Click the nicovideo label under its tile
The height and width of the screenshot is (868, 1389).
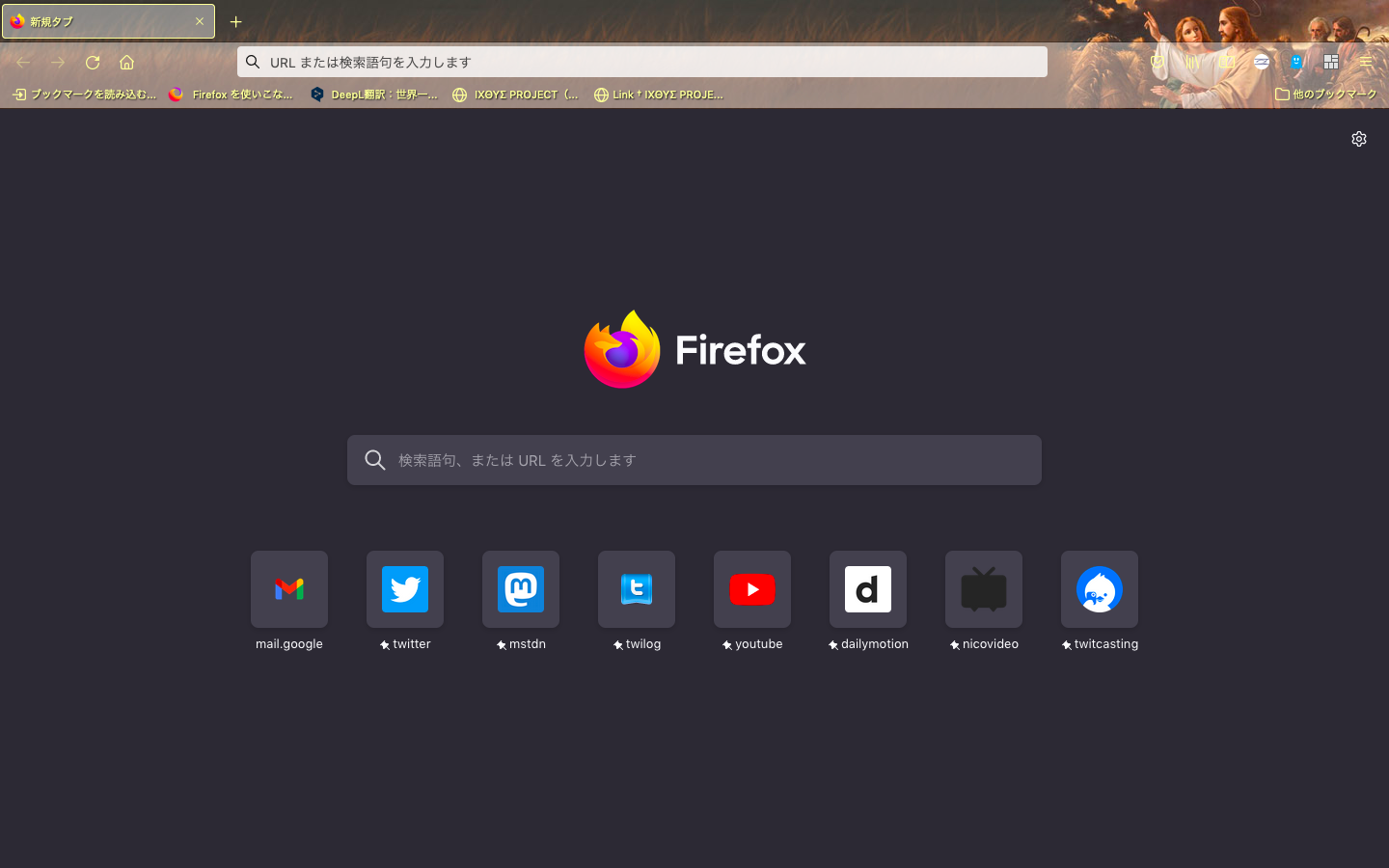[x=991, y=644]
